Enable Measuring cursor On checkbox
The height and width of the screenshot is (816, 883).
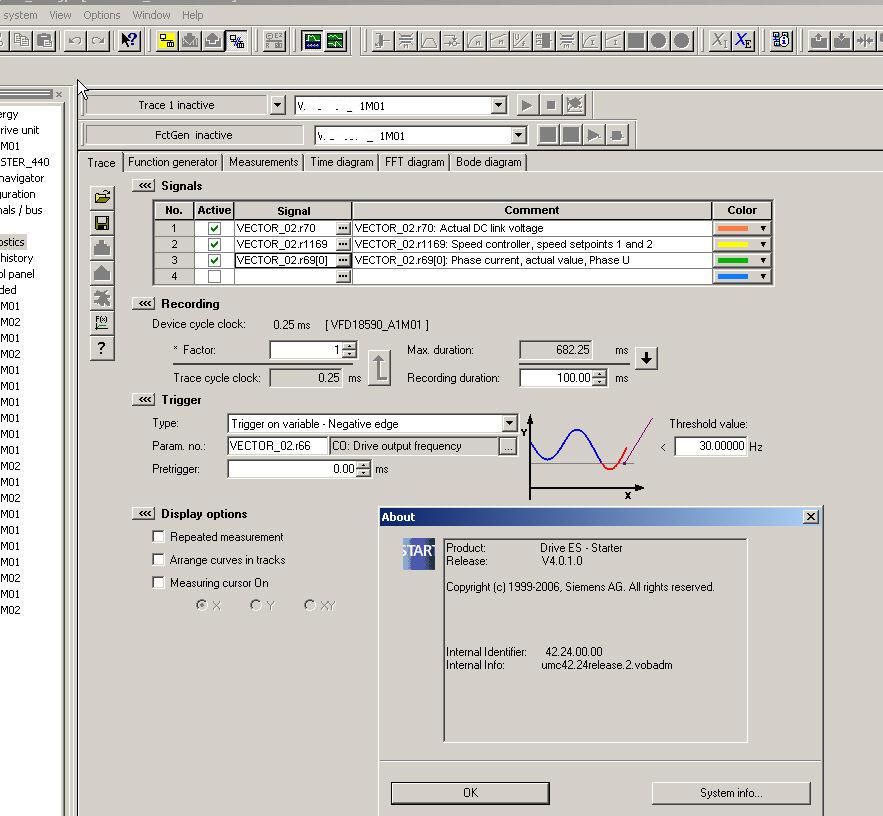click(158, 582)
